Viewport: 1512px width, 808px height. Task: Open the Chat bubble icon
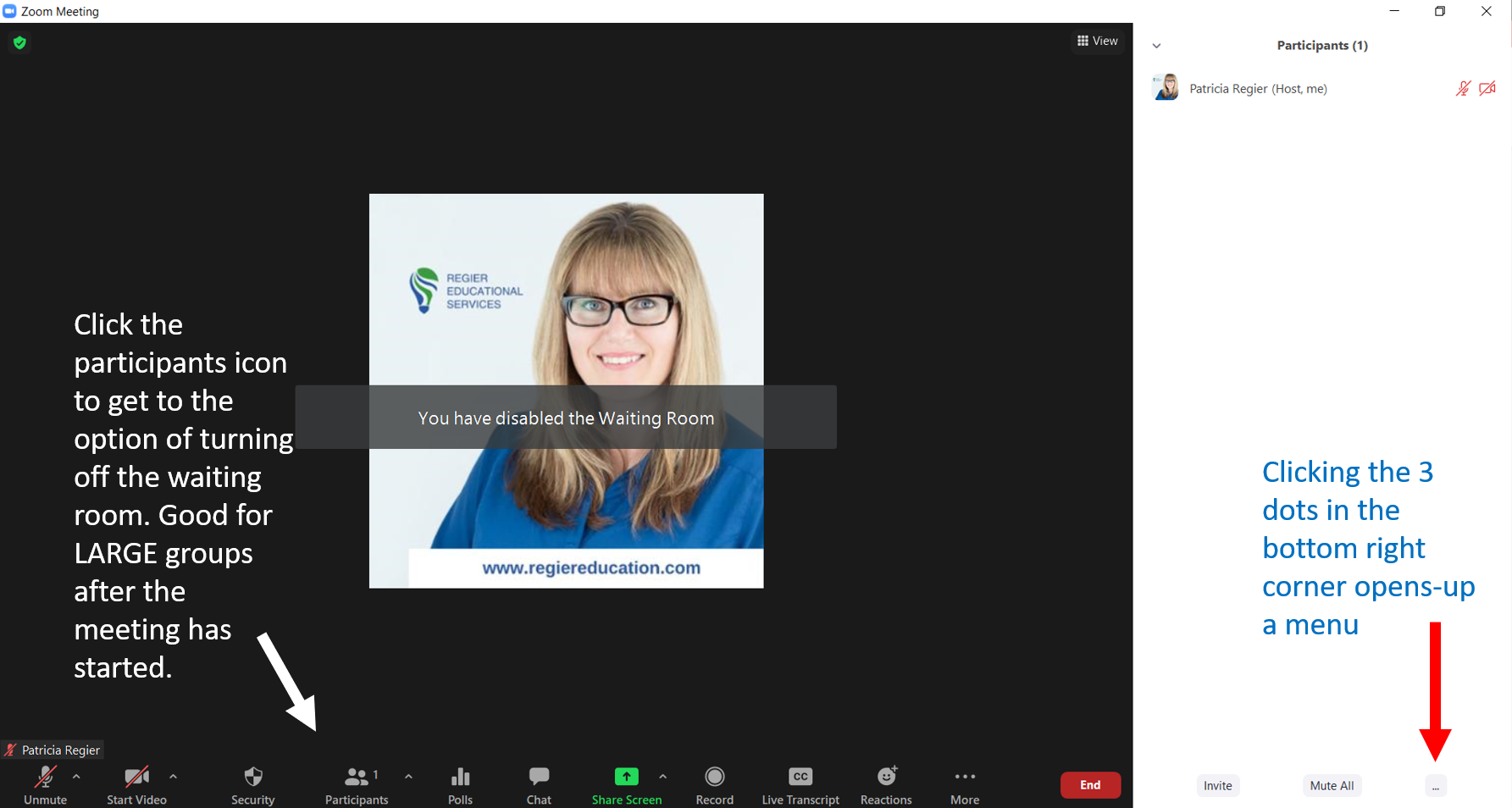tap(539, 776)
